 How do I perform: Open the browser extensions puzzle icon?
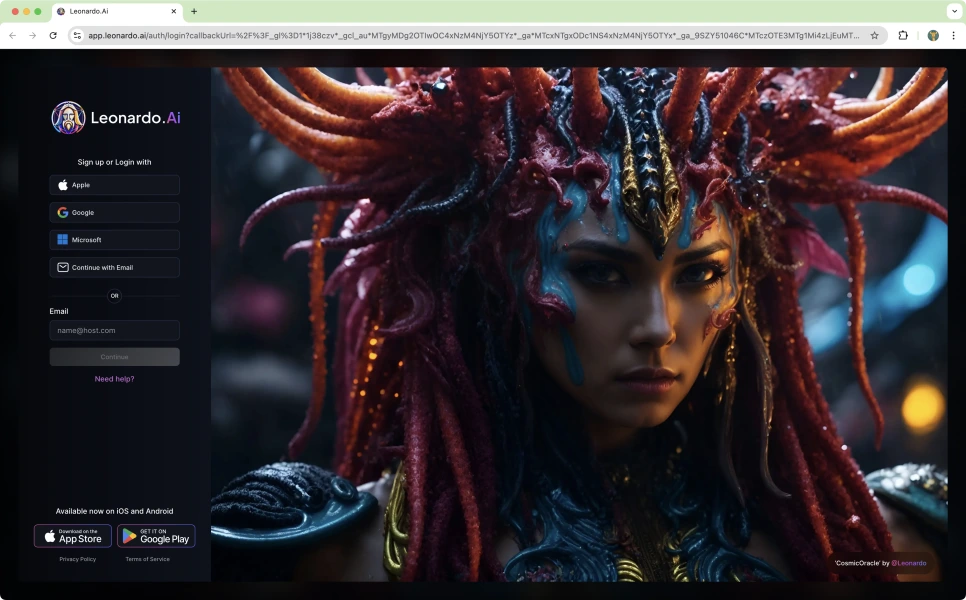[x=903, y=36]
